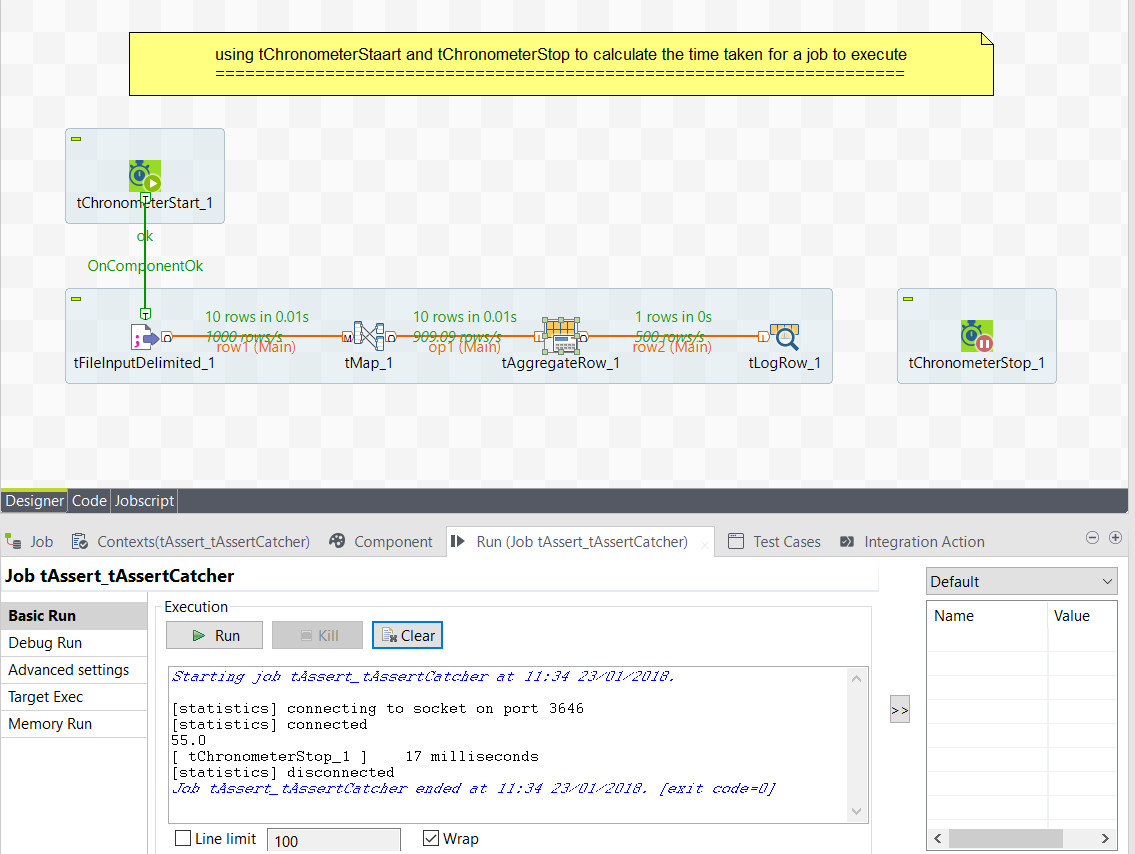Click the line limit value field

(333, 841)
